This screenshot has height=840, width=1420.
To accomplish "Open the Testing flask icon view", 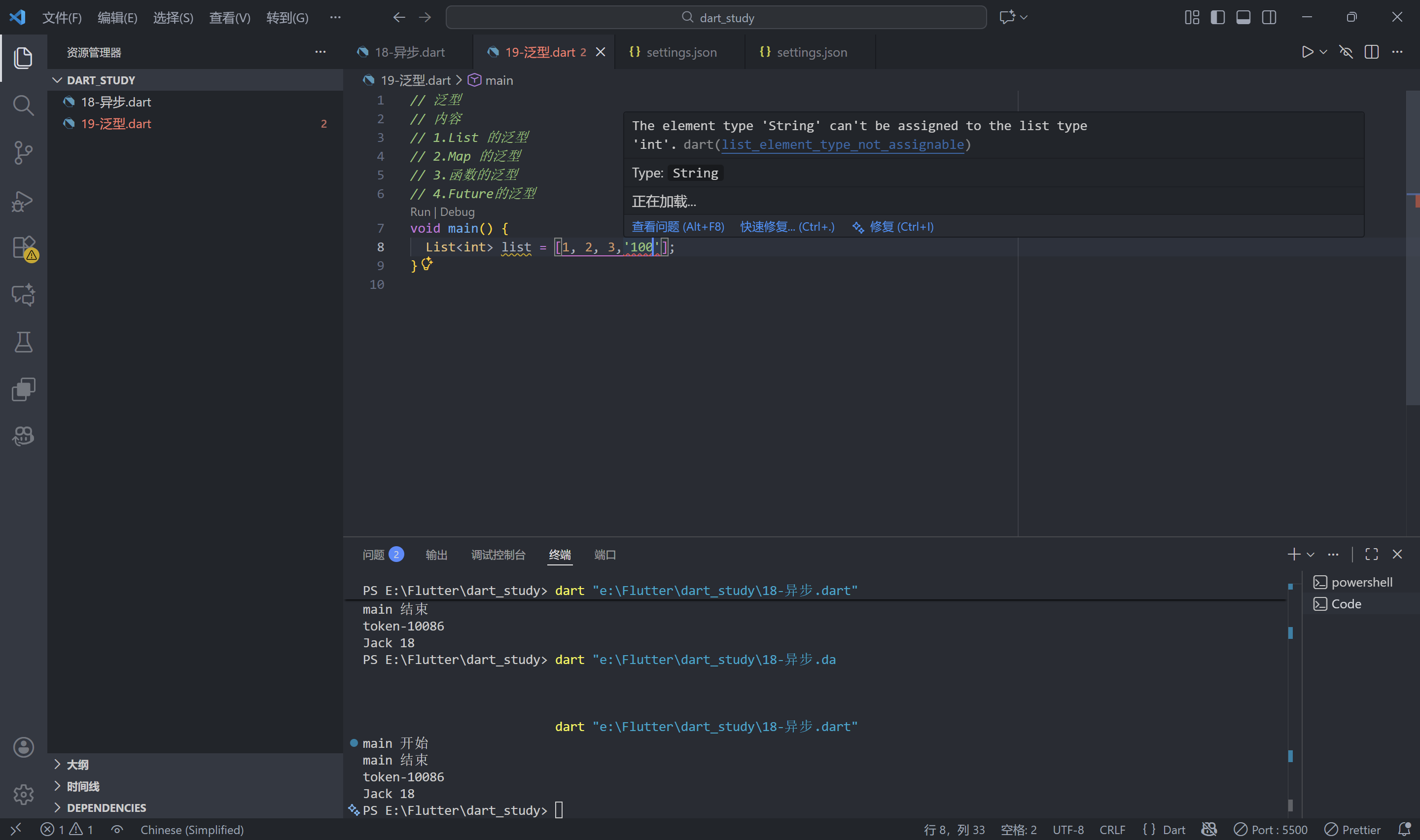I will click(x=23, y=342).
